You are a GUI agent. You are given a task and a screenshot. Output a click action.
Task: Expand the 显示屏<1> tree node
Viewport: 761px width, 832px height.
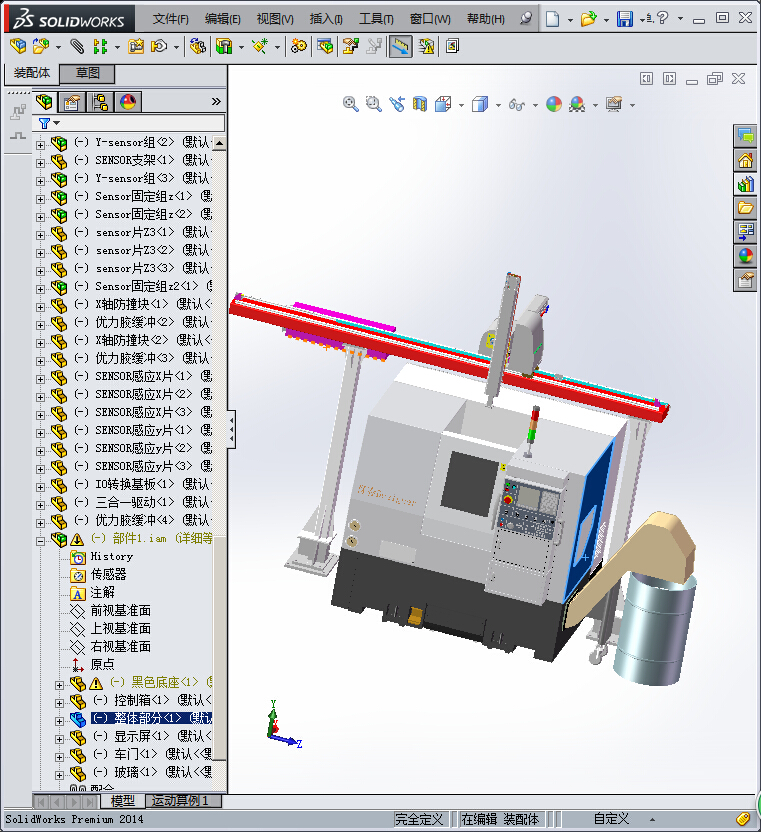click(x=59, y=739)
